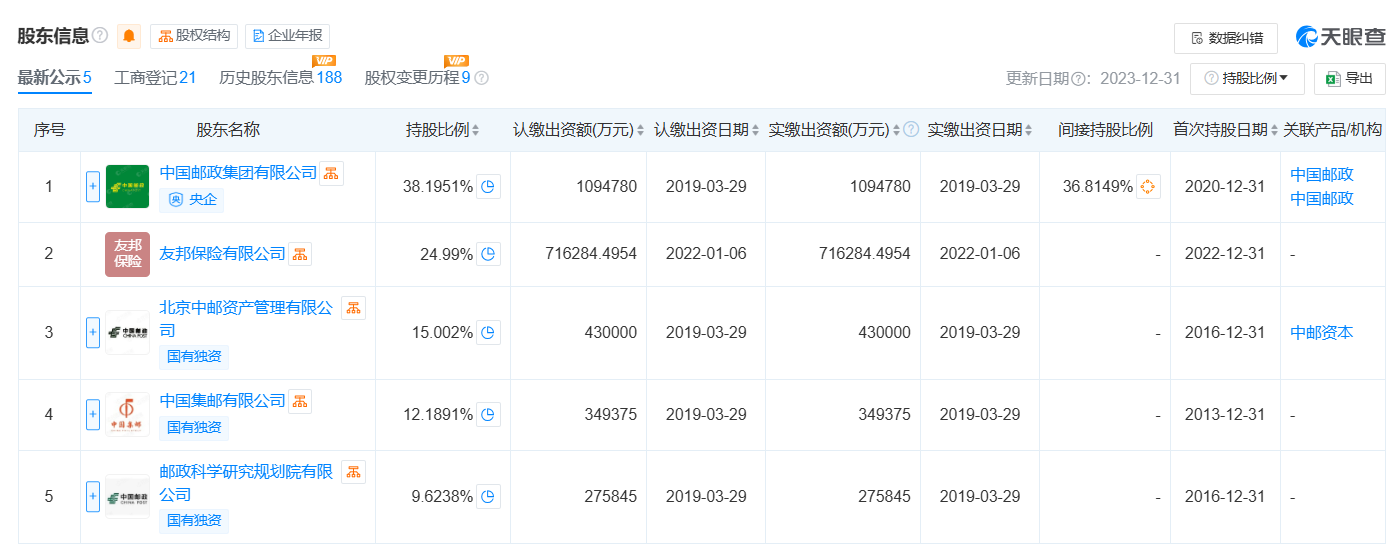The image size is (1397, 544).
Task: Click pie chart icon next to 15.002%
Action: pyautogui.click(x=488, y=332)
